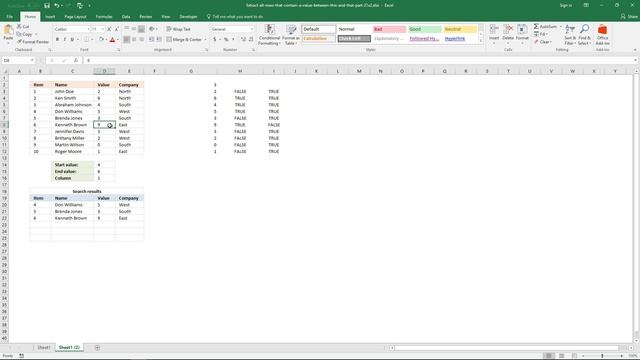
Task: Open Sort & Filter
Action: [x=570, y=34]
